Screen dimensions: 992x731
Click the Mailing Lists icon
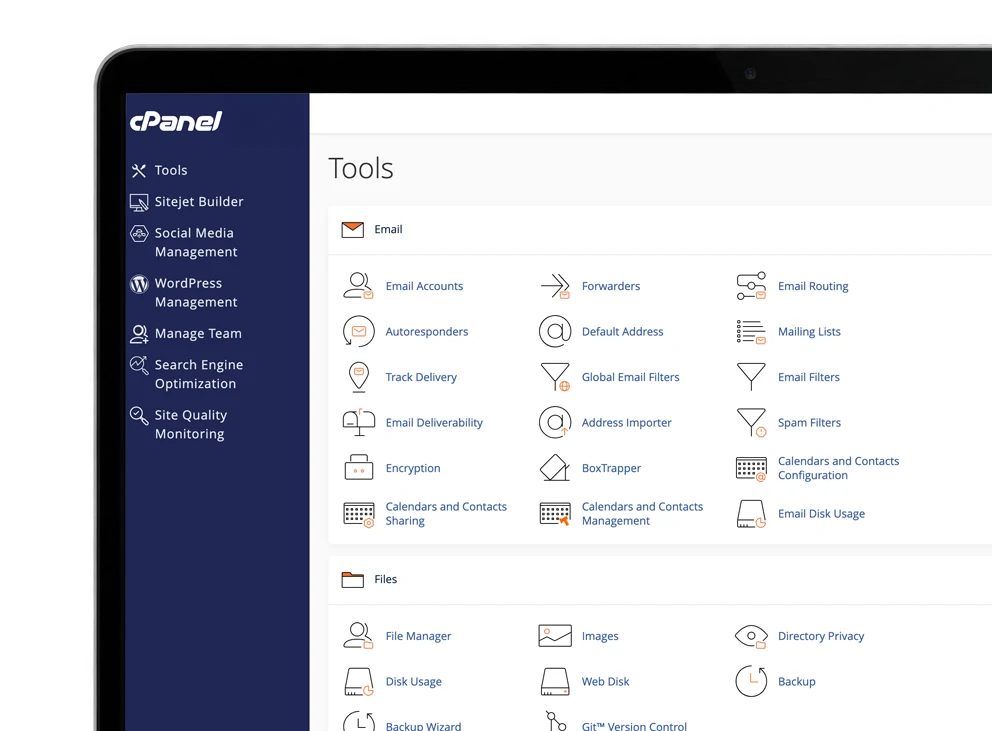751,332
